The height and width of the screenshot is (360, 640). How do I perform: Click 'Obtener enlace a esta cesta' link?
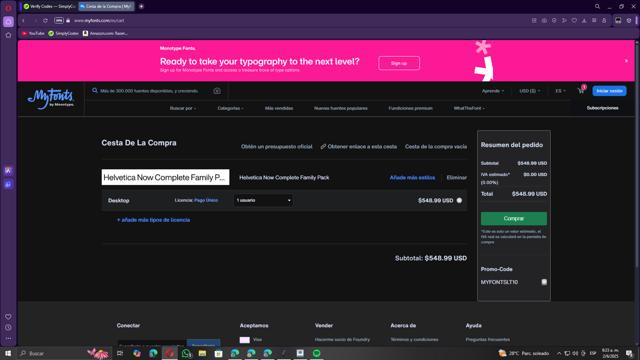click(359, 147)
